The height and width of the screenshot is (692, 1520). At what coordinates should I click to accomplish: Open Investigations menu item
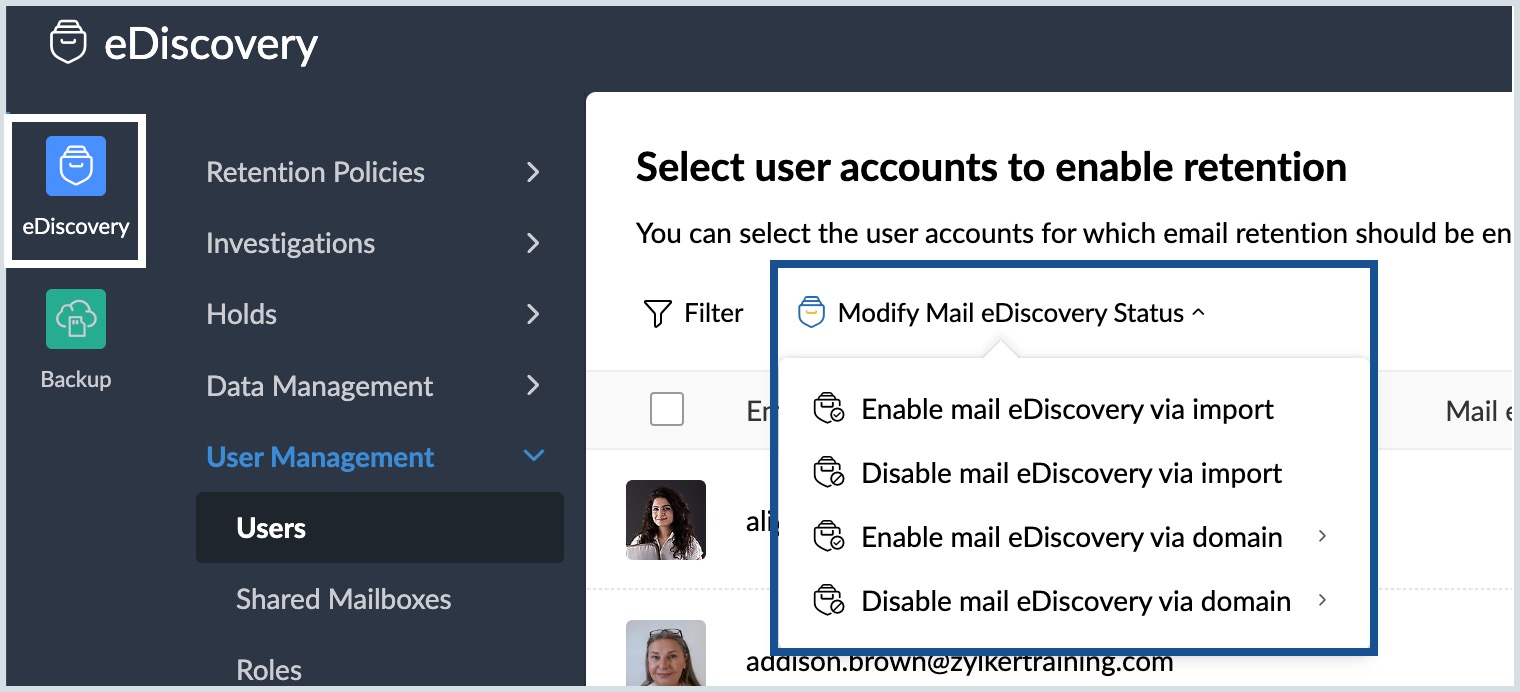pos(290,243)
